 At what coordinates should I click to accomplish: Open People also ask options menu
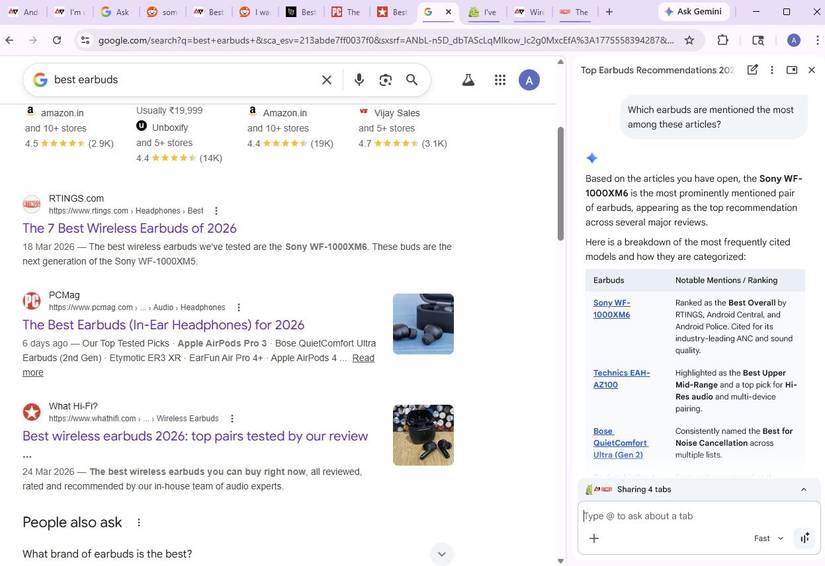click(139, 522)
